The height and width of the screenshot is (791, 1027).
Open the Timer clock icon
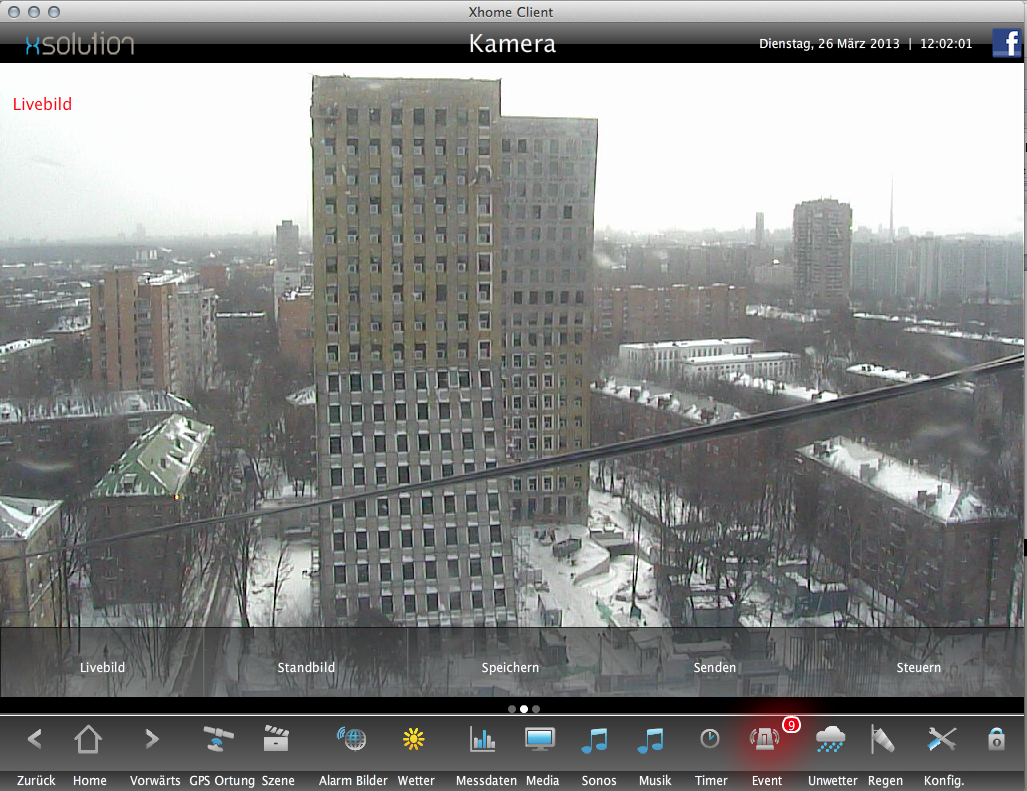tap(710, 740)
